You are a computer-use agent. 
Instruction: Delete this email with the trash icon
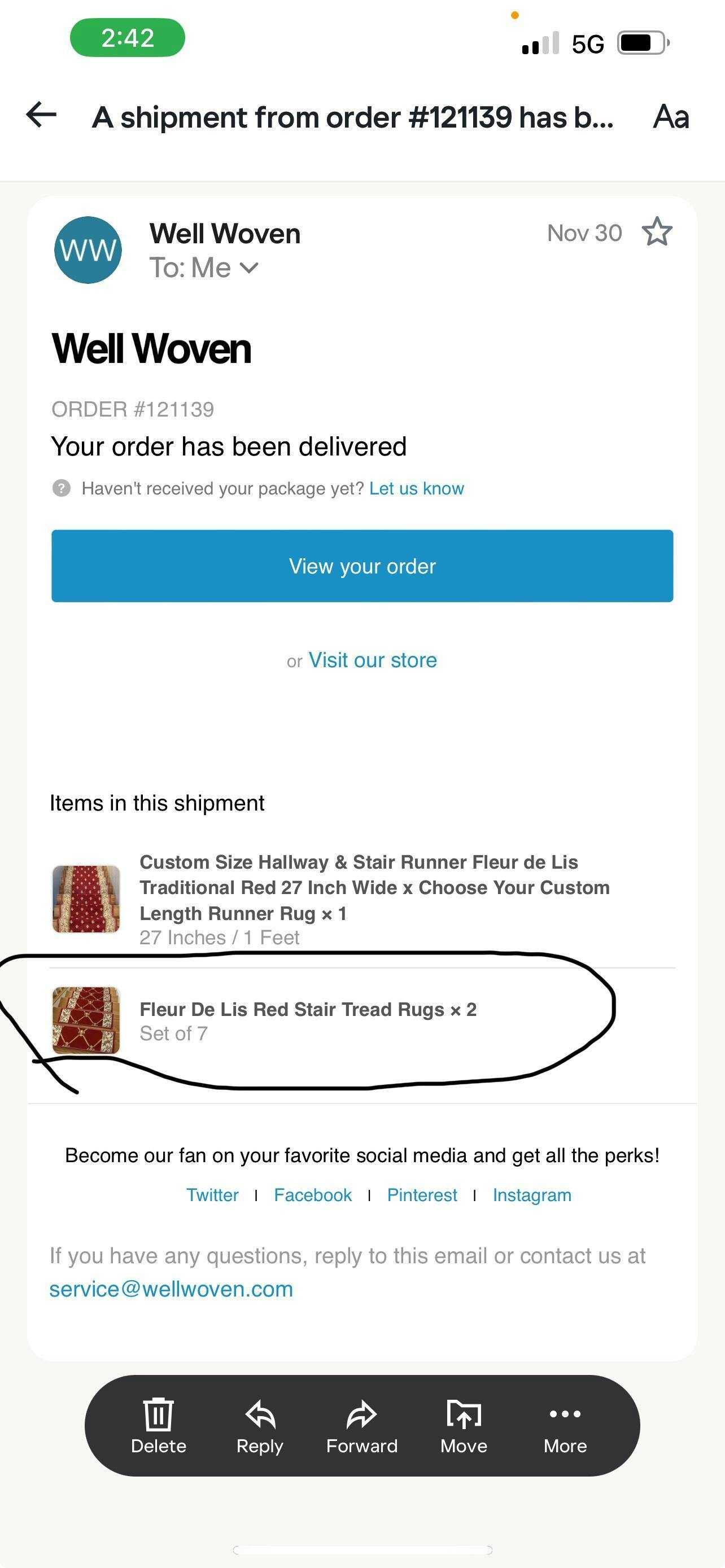pyautogui.click(x=158, y=1426)
